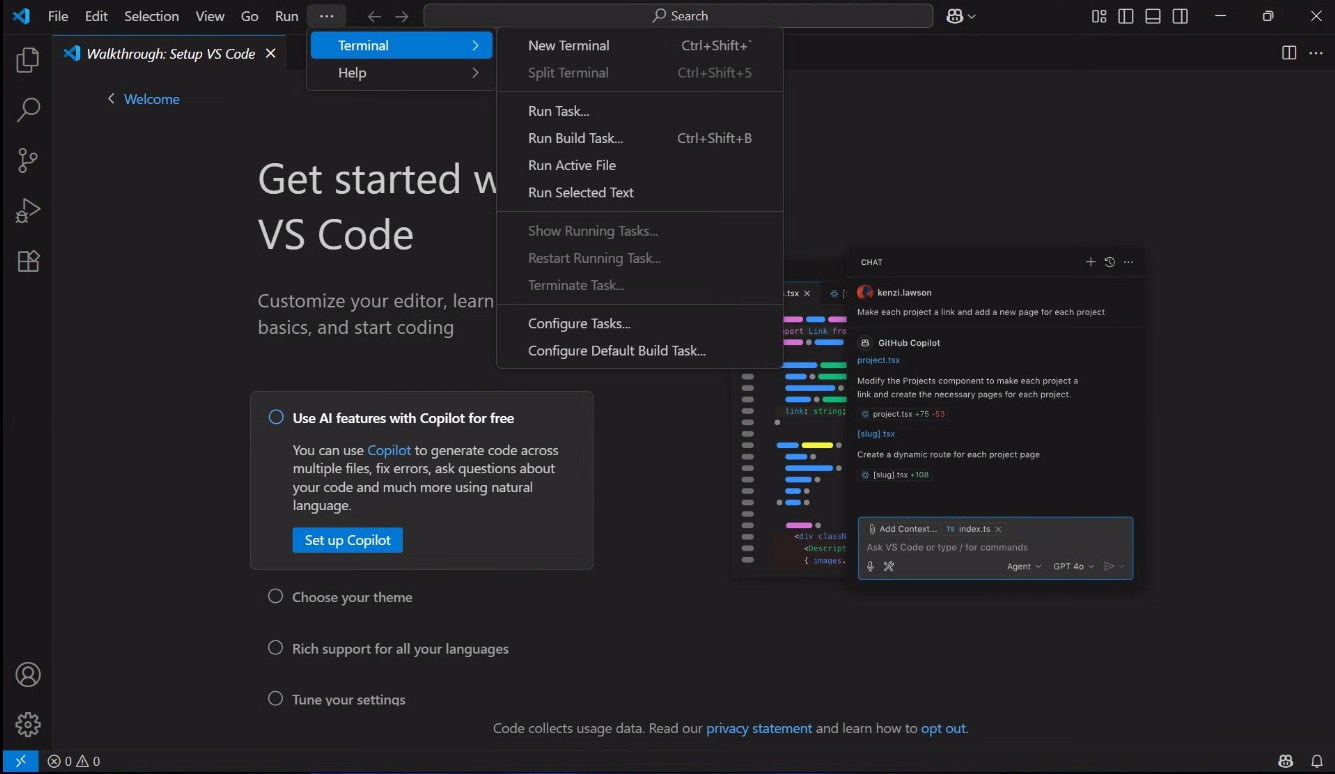Split the editor right
Image resolution: width=1335 pixels, height=774 pixels.
1289,53
